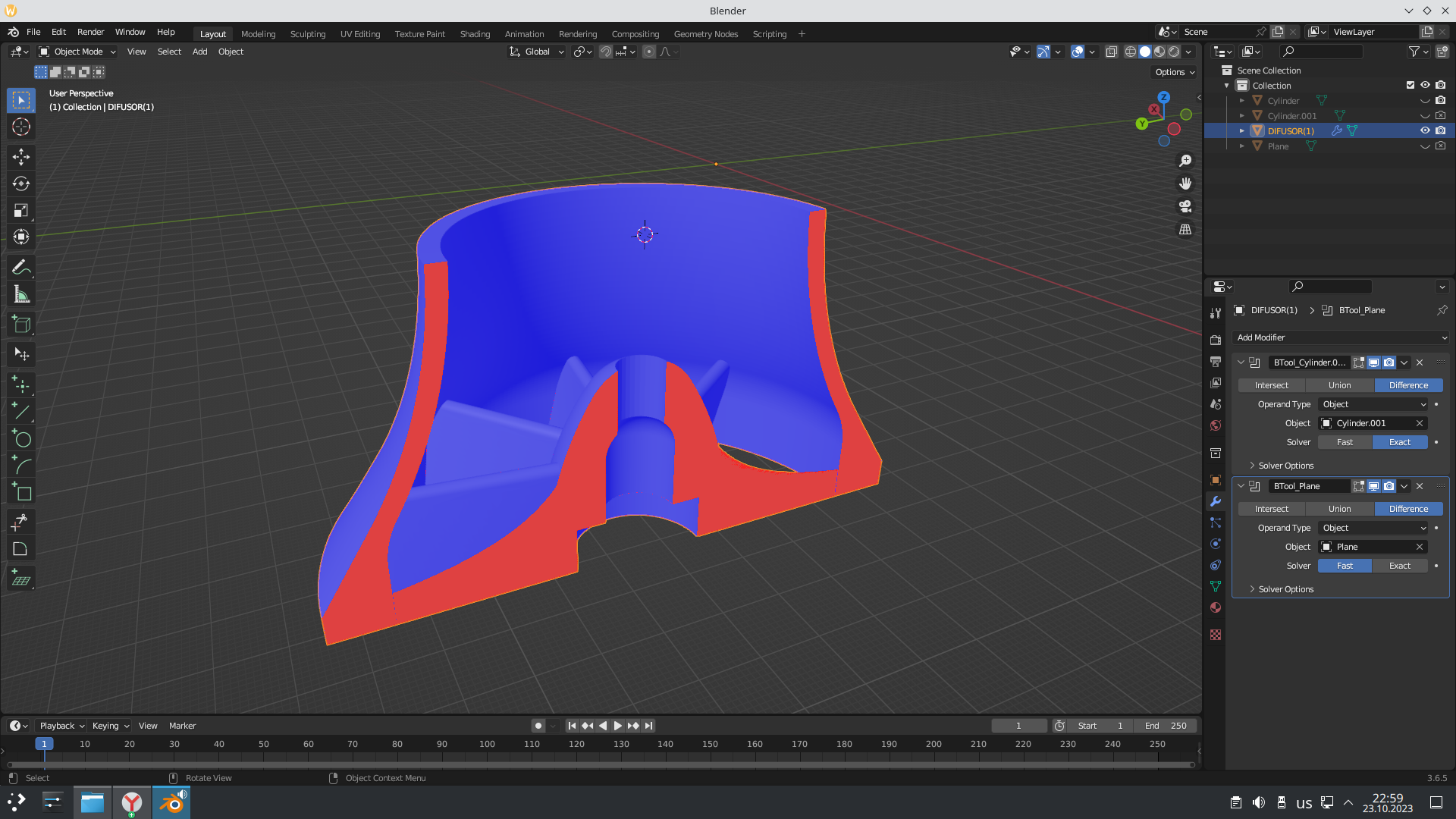Hide DIFUSOR(1) with the eye icon

(1425, 130)
